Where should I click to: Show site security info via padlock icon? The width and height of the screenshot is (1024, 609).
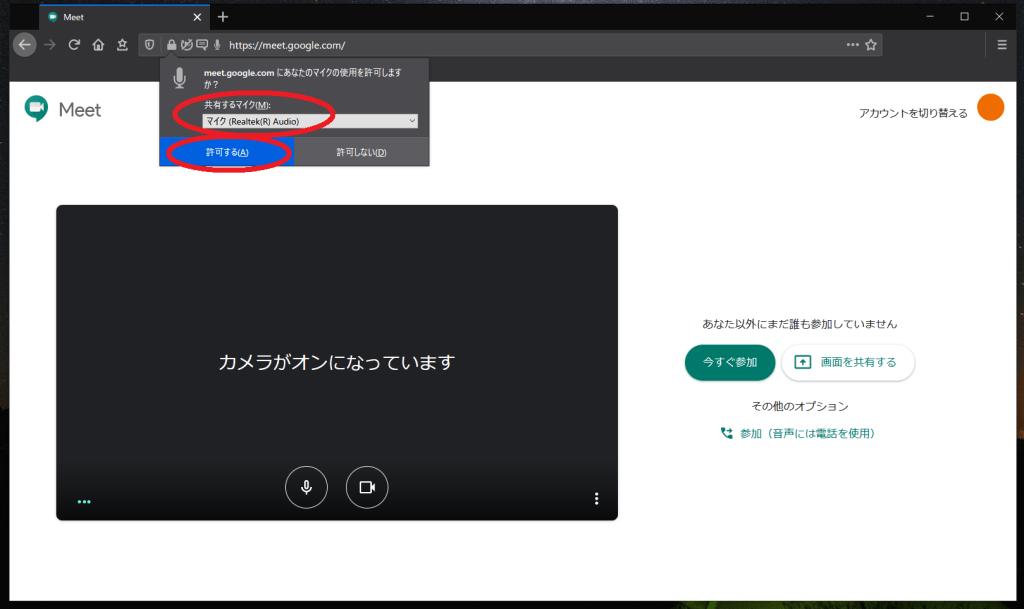click(171, 45)
